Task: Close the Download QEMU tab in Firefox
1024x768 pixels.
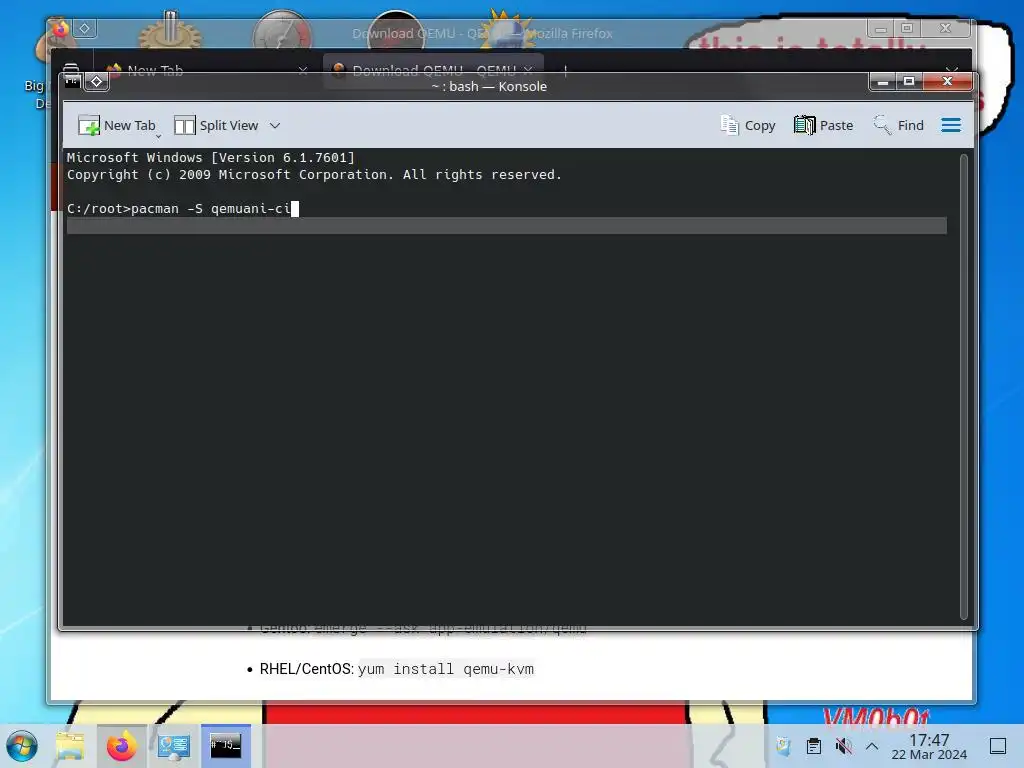Action: pyautogui.click(x=528, y=69)
